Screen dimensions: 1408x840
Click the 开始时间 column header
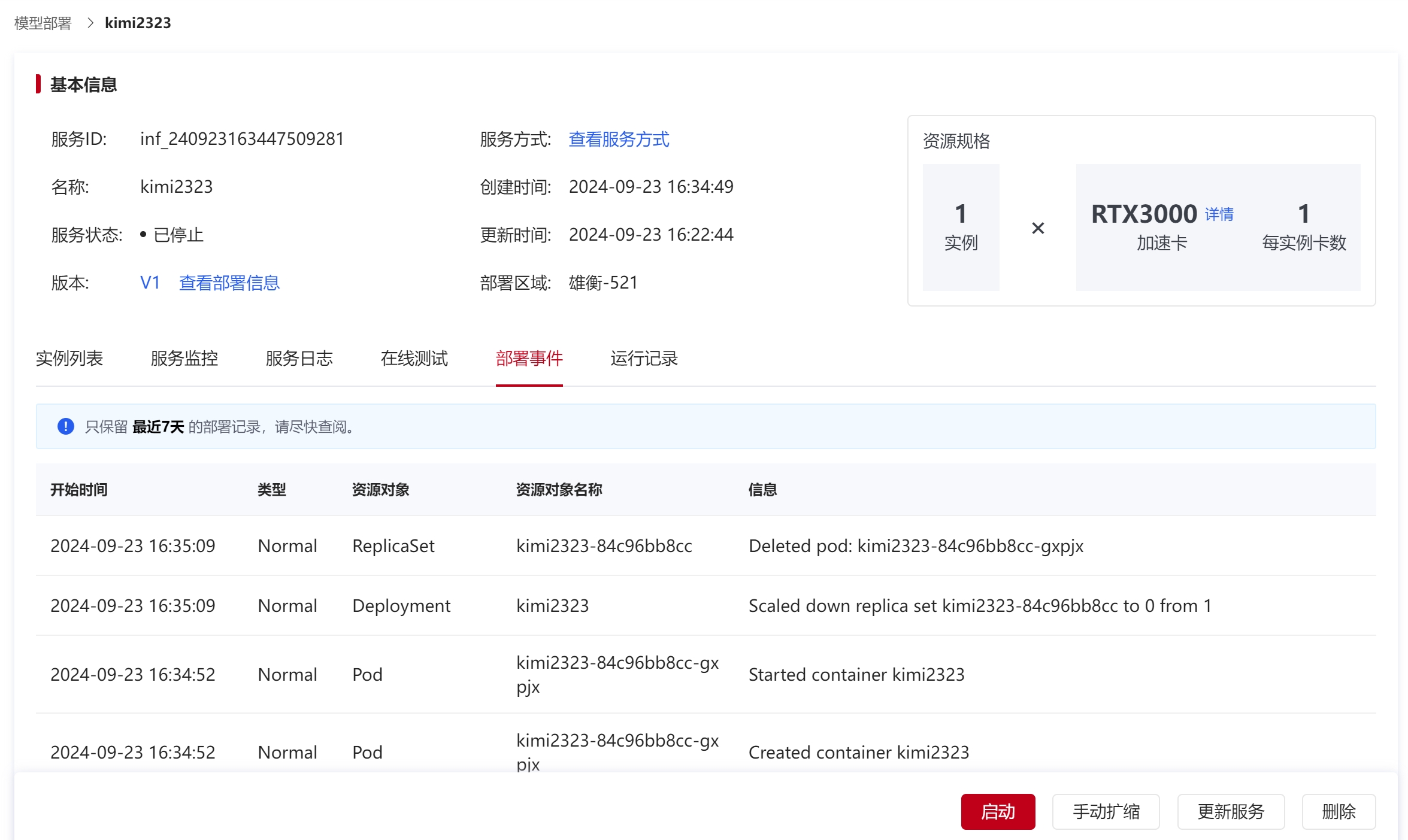tap(79, 490)
